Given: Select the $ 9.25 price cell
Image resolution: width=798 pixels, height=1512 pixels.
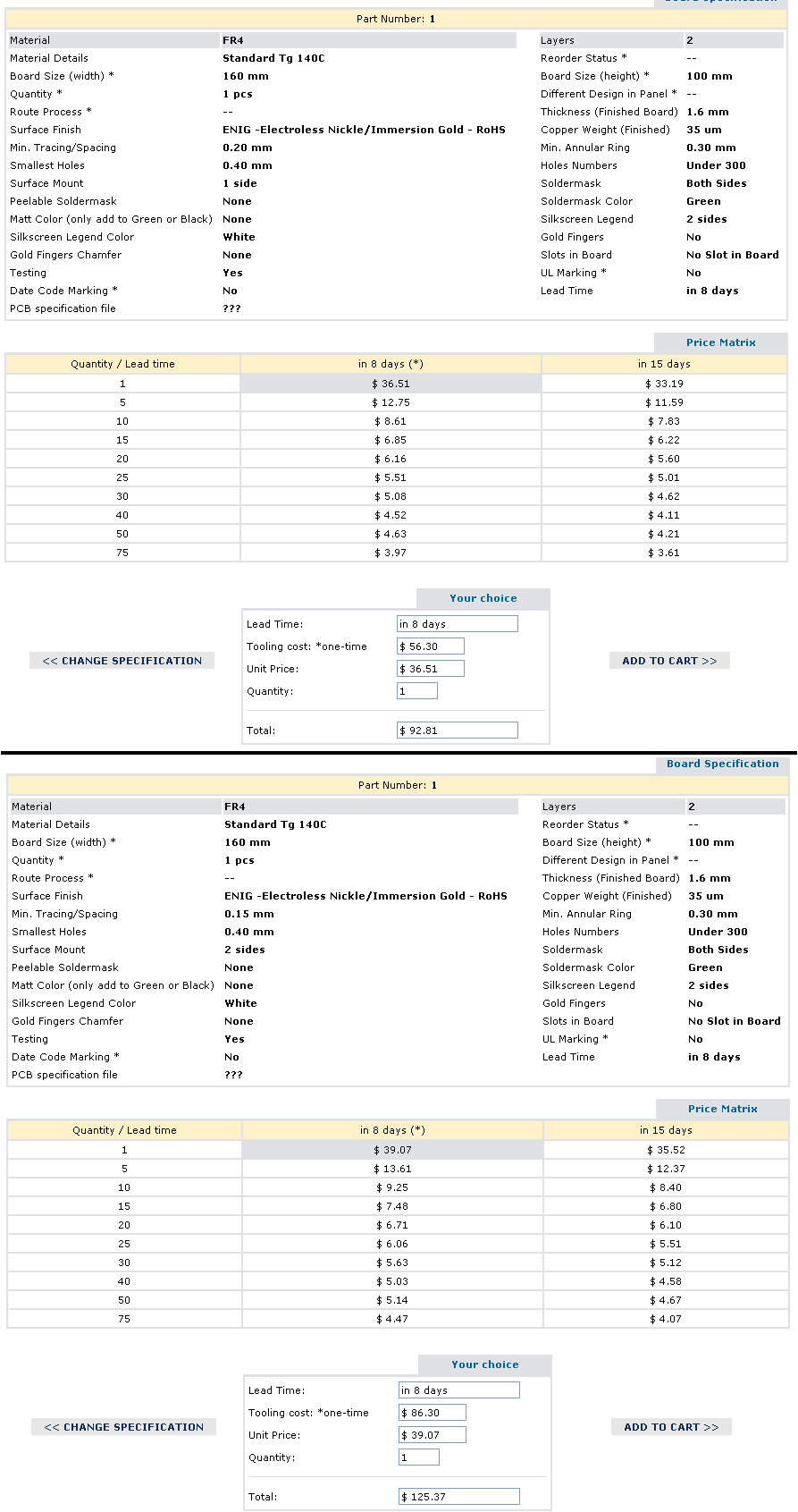Looking at the screenshot, I should point(392,1187).
